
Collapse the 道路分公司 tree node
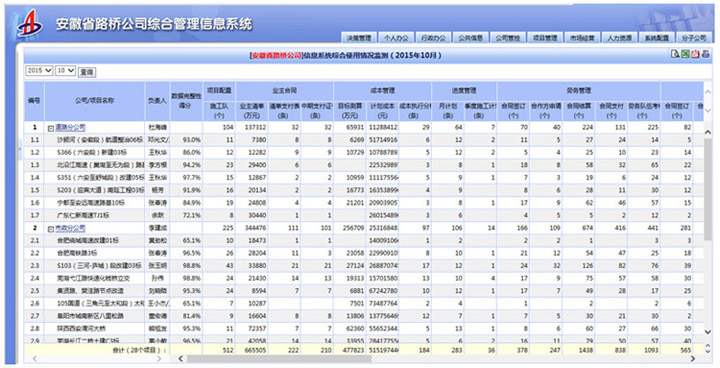pyautogui.click(x=51, y=128)
